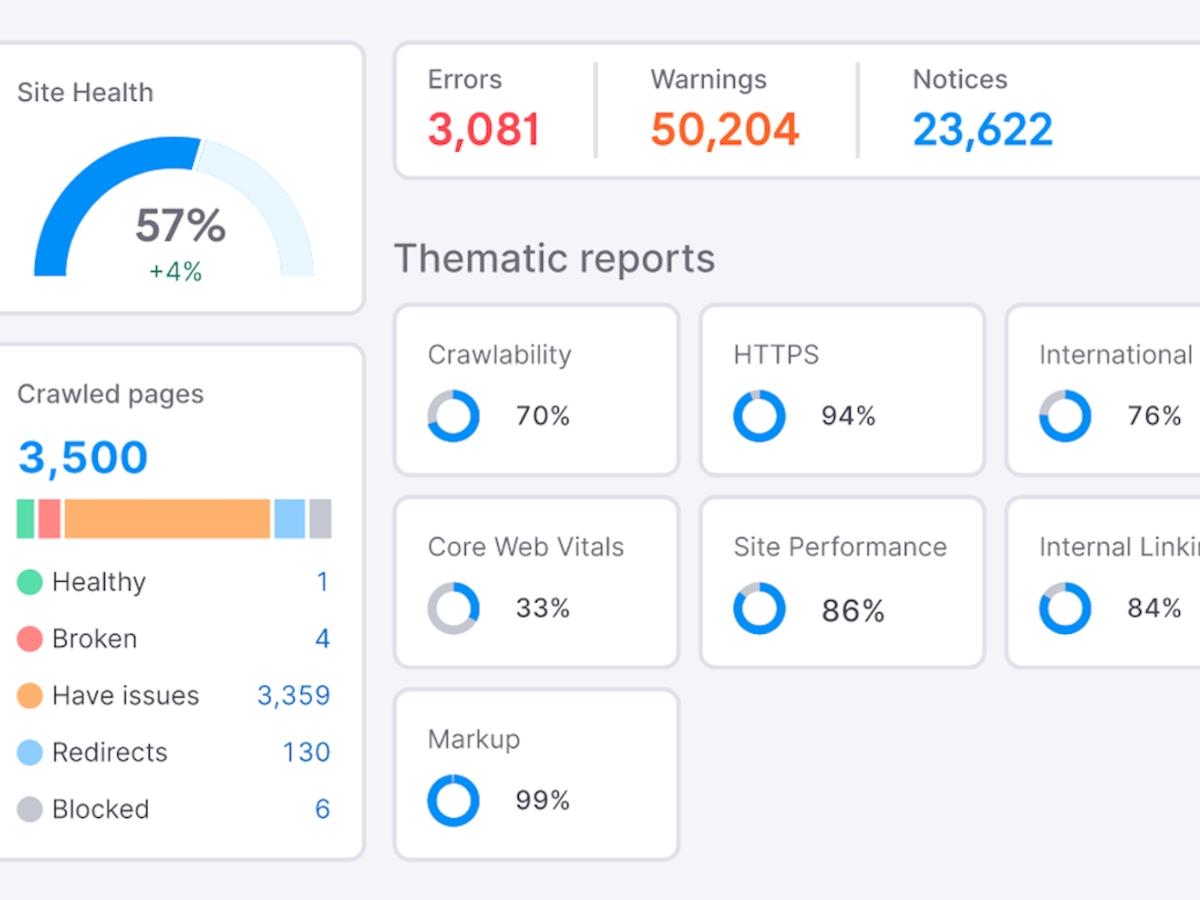Image resolution: width=1200 pixels, height=900 pixels.
Task: Open the crawled pages total 3,500
Action: [x=83, y=457]
